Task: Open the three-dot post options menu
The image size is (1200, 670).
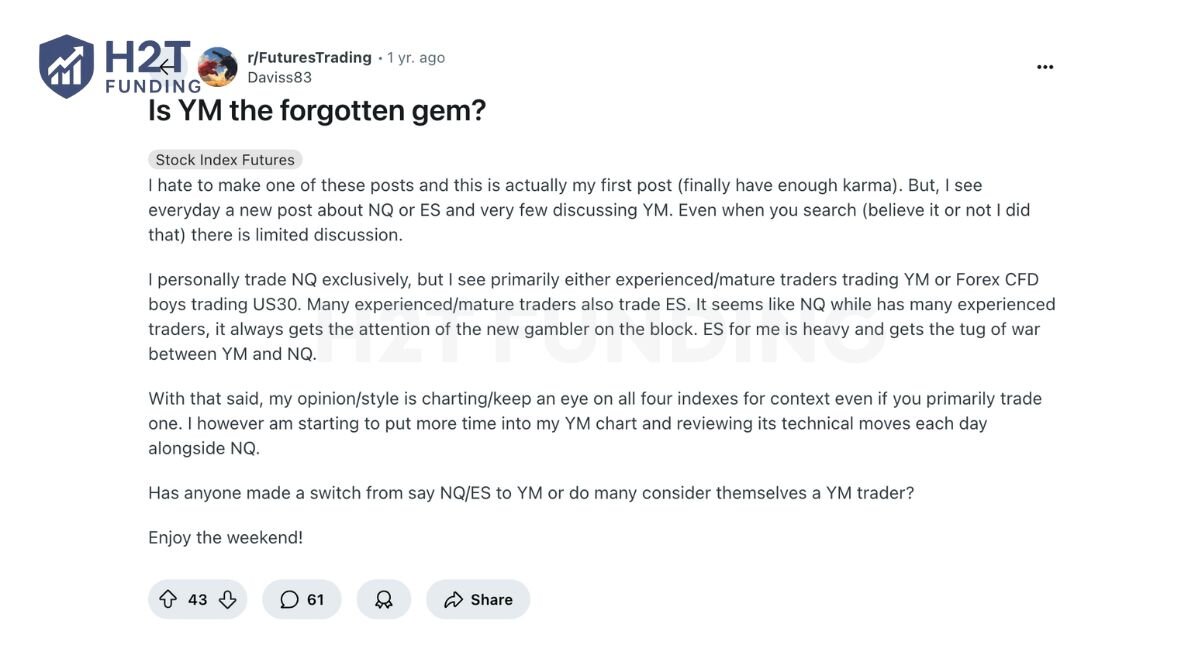Action: click(x=1045, y=67)
